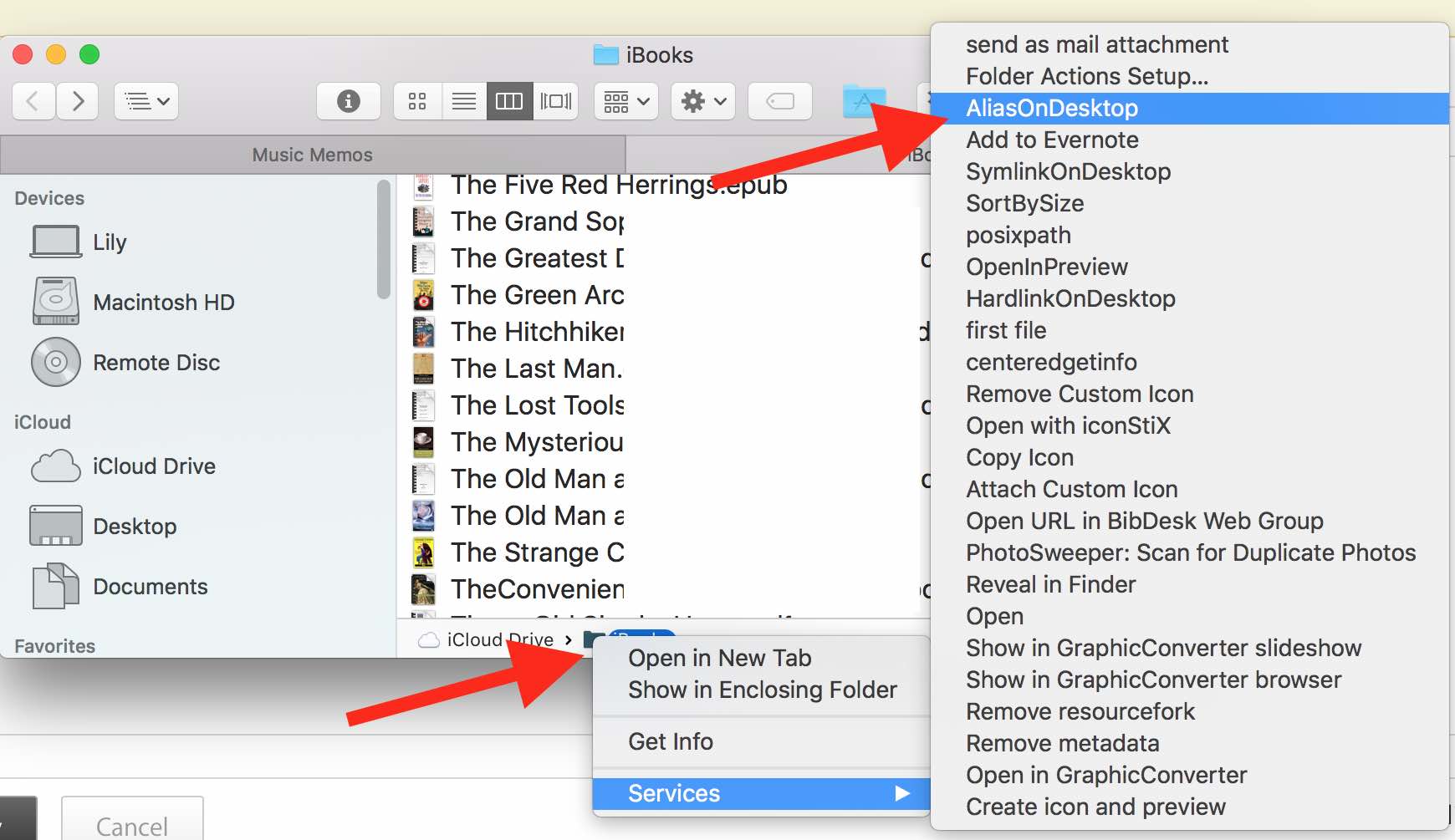Choose Remove resourcefork service
Screen dimensions: 1455x840
pyautogui.click(x=1189, y=711)
